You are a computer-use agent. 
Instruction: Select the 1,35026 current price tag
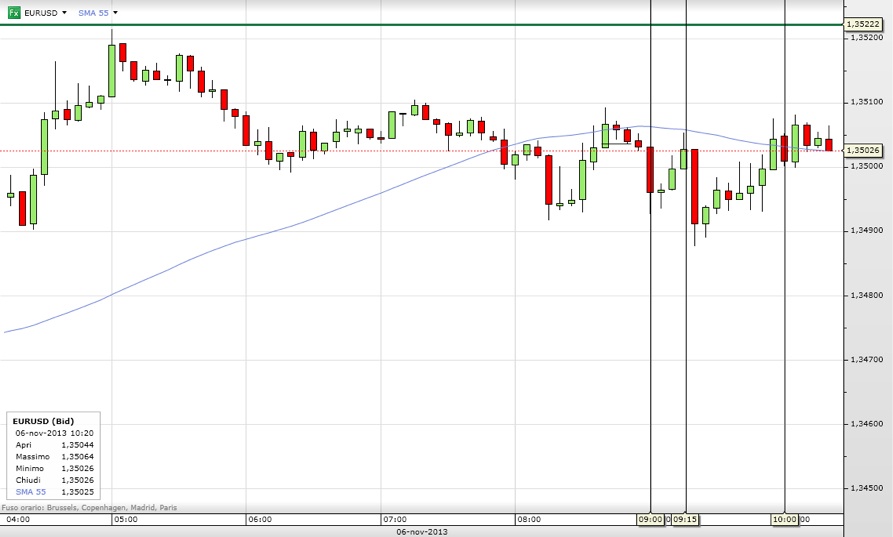point(862,150)
